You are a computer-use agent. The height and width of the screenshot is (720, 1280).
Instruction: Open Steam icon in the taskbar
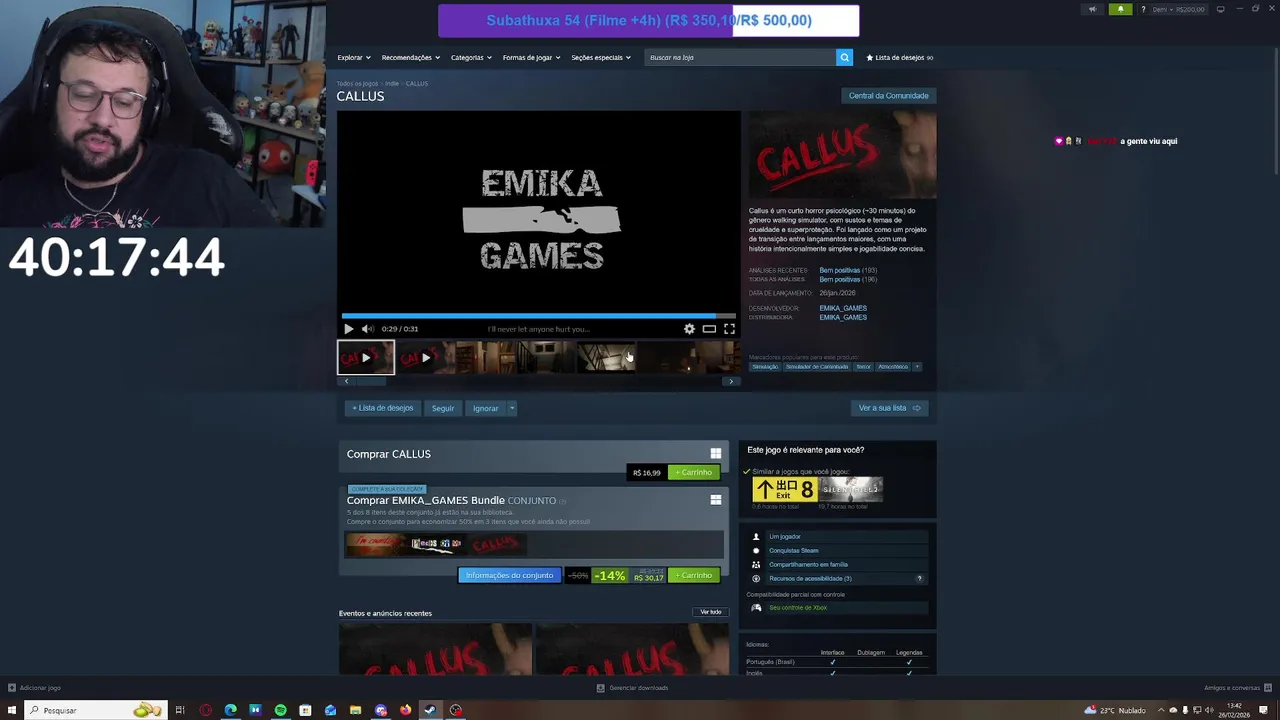430,710
